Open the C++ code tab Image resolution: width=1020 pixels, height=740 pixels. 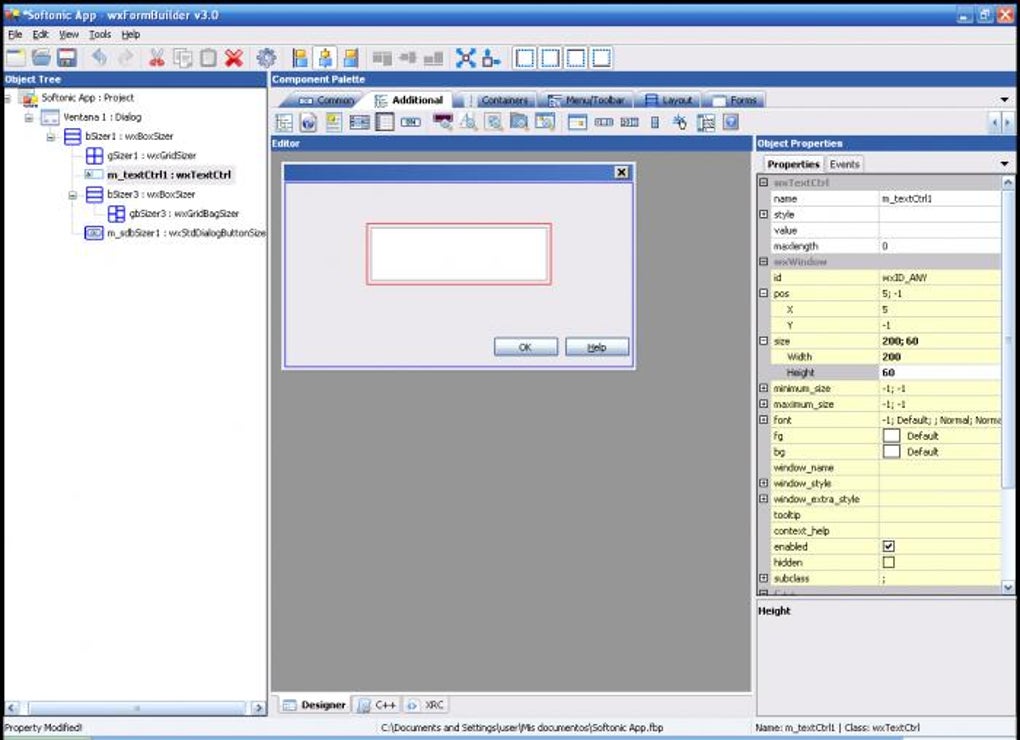point(378,705)
